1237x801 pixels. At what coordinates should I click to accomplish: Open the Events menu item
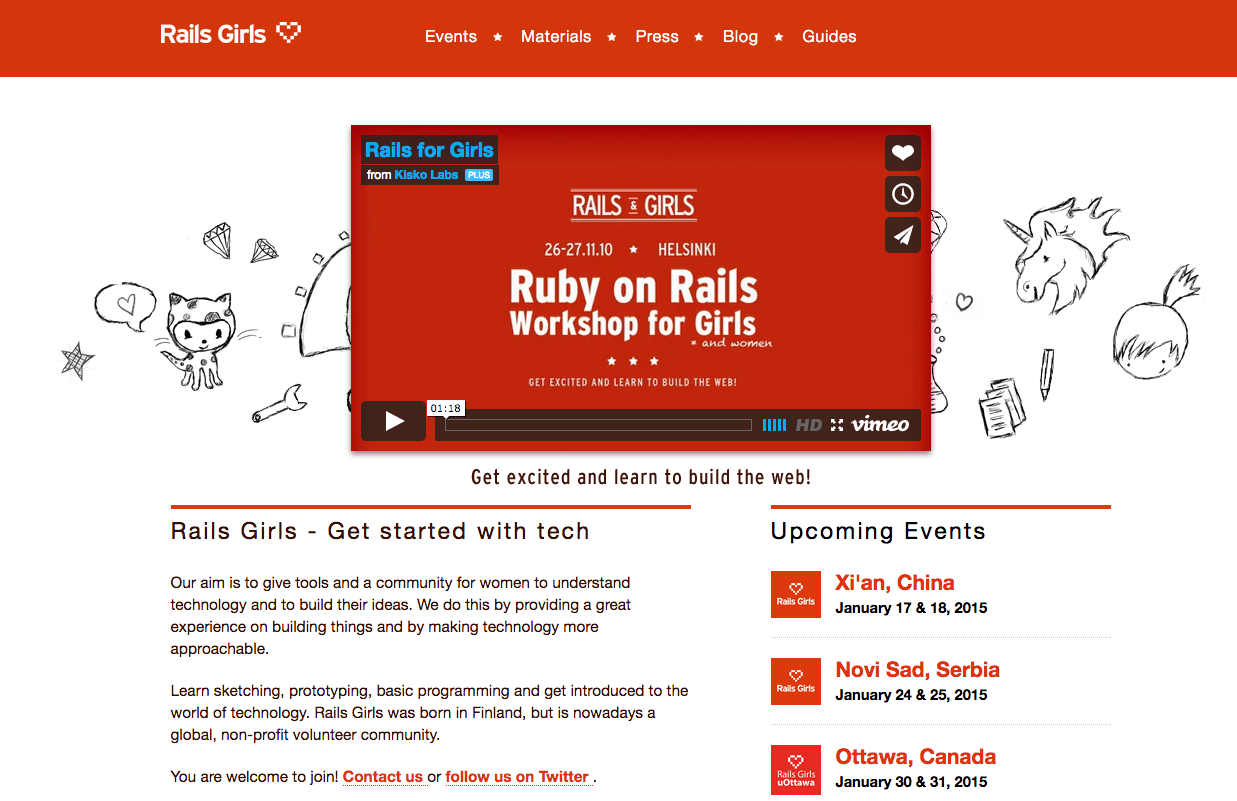pos(450,37)
